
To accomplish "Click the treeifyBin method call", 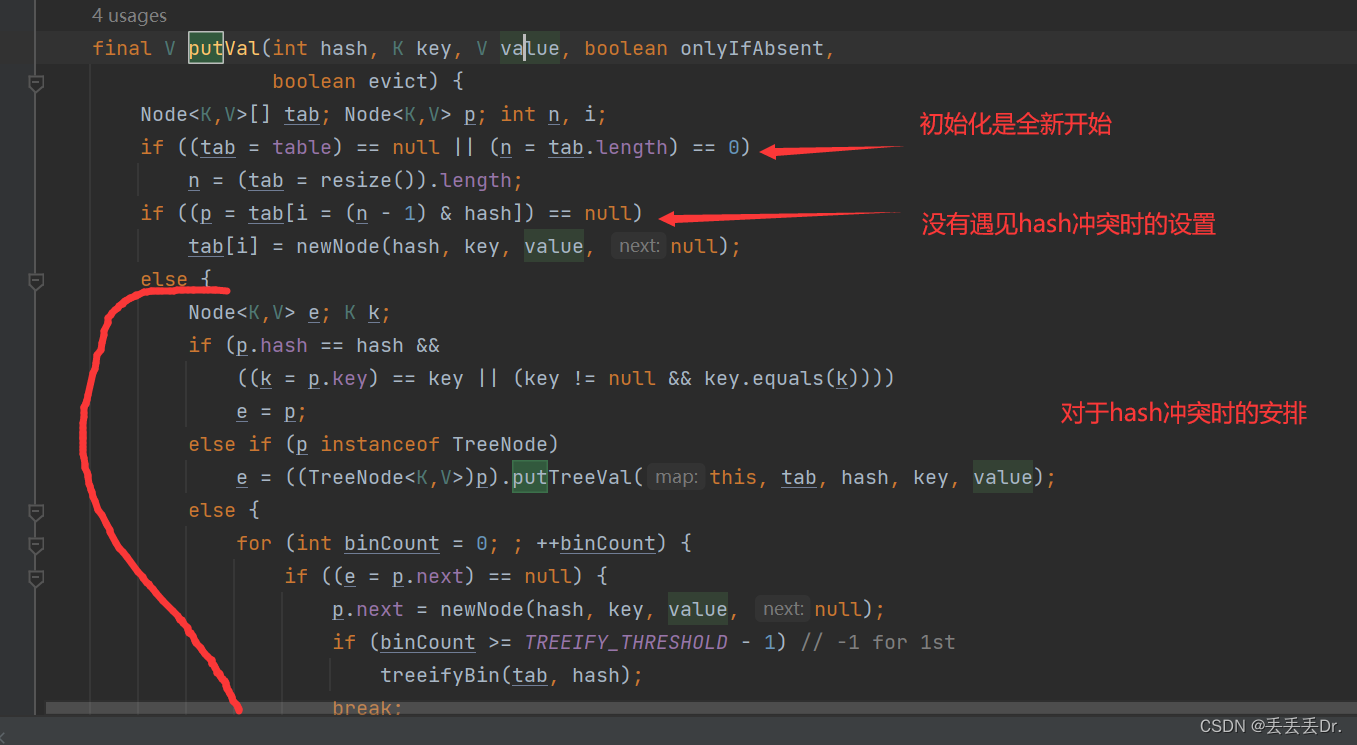I will tap(439, 676).
